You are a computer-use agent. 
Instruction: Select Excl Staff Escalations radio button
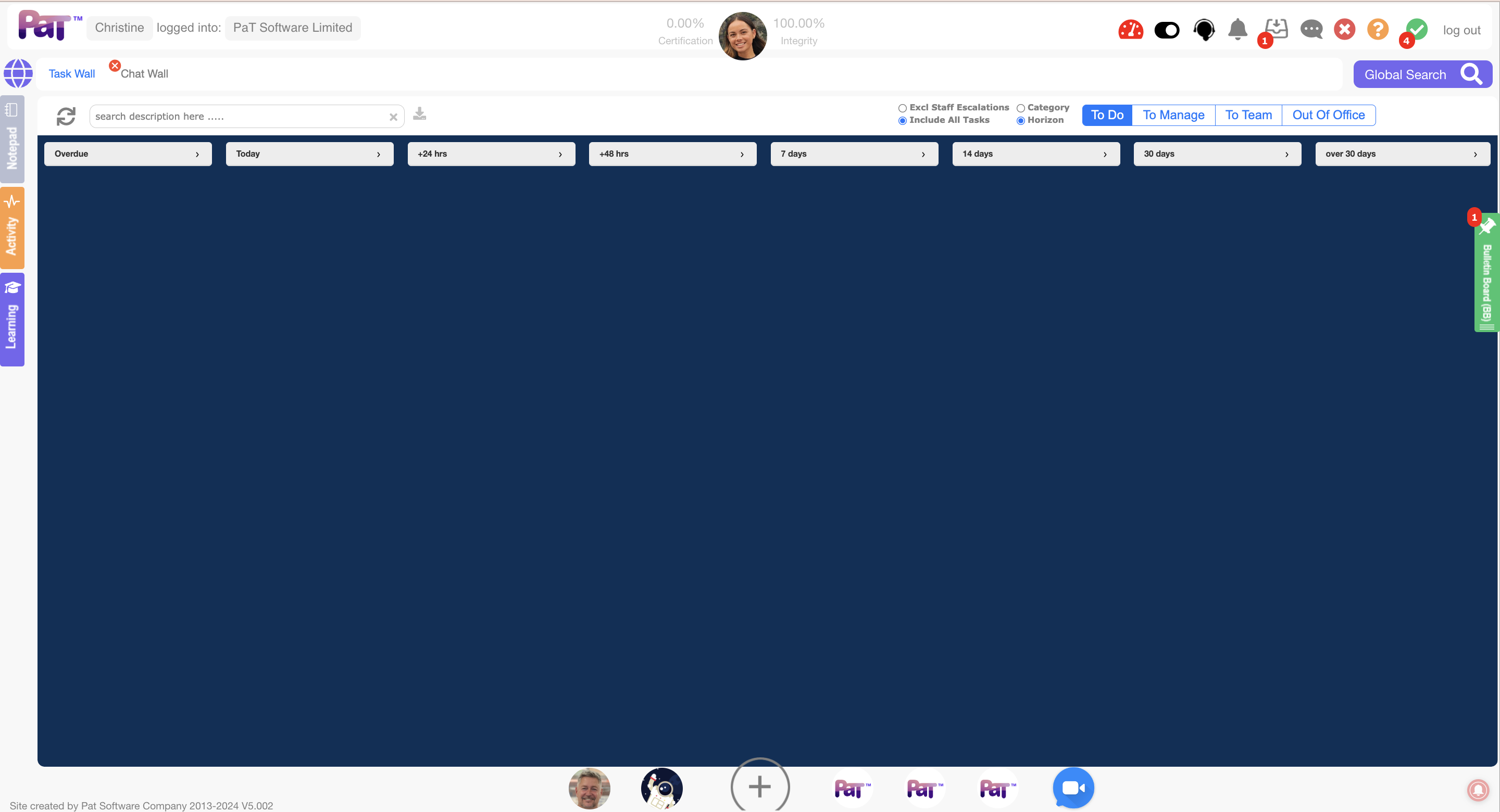902,108
